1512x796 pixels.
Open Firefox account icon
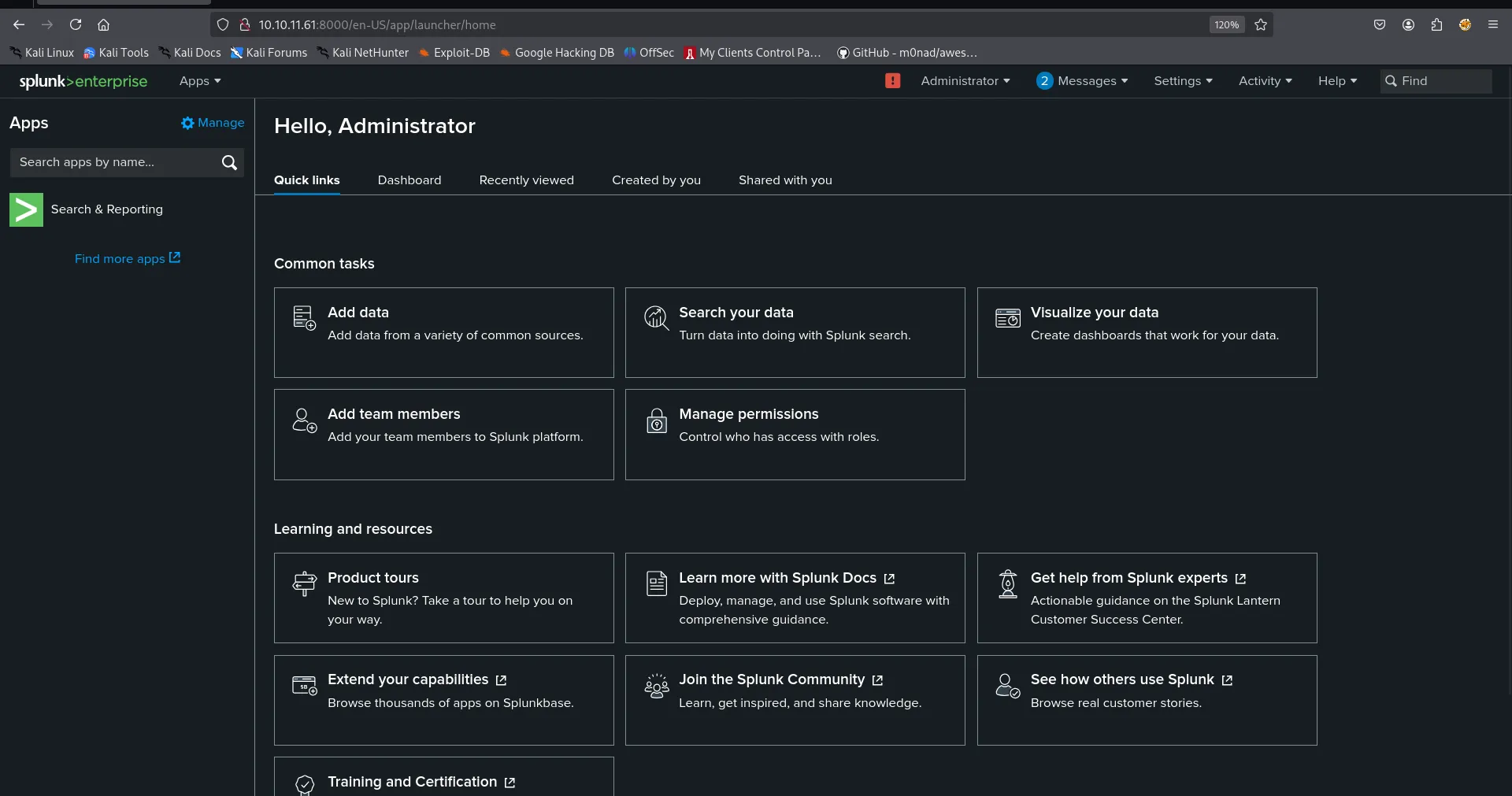tap(1408, 24)
